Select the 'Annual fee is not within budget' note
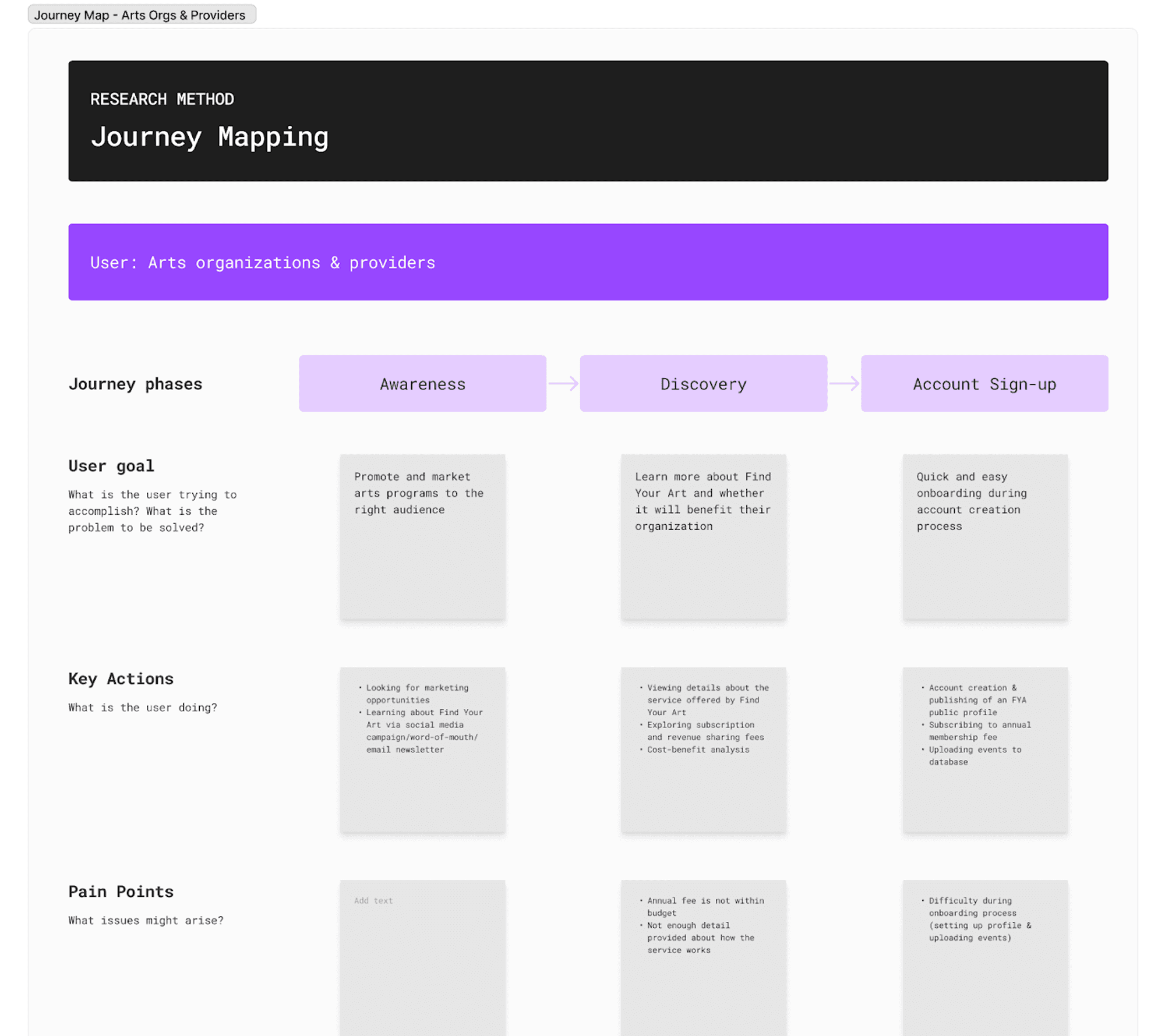Screen dimensions: 1165x1036 click(703, 955)
